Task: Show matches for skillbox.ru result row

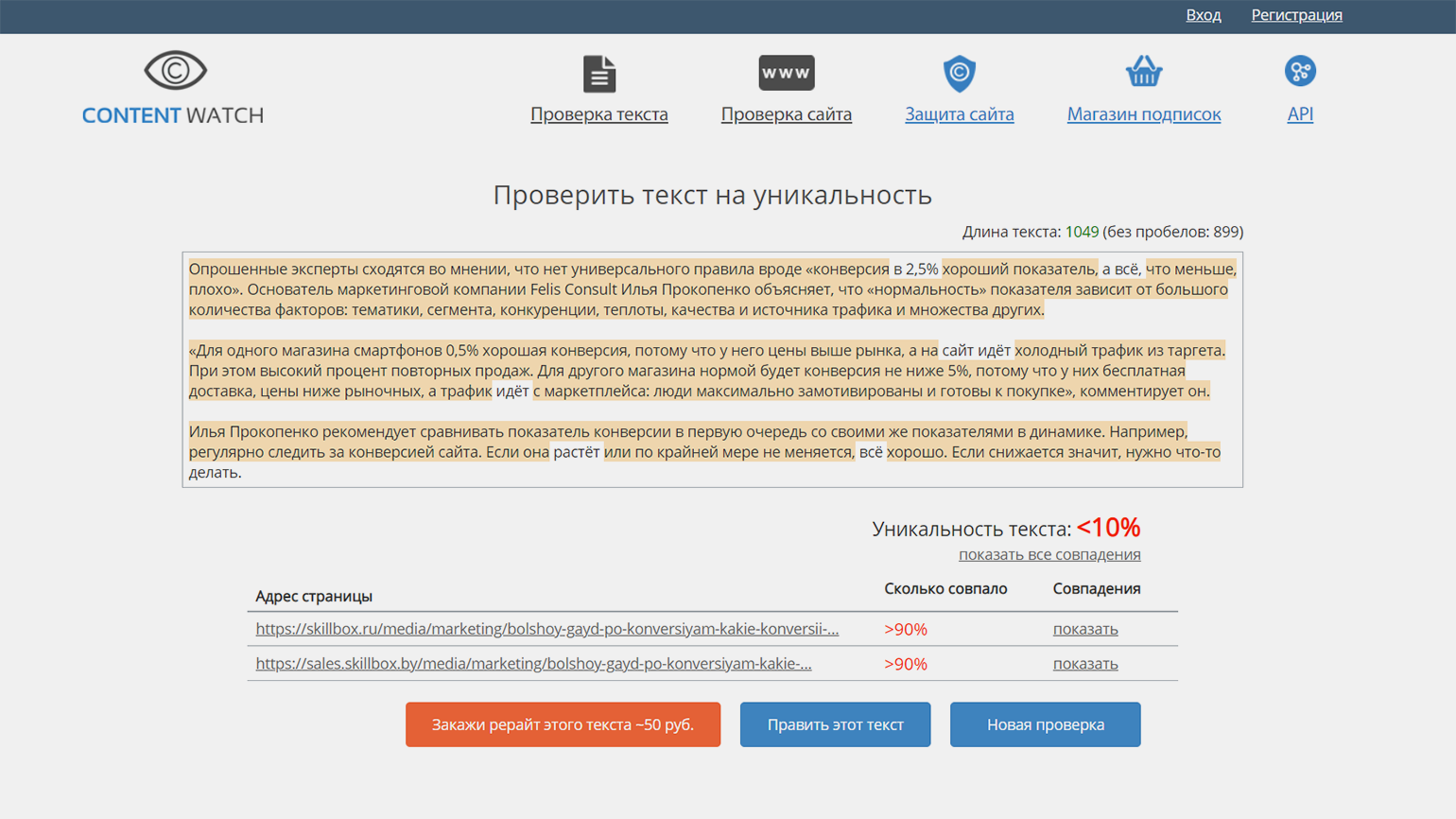Action: (x=1084, y=629)
